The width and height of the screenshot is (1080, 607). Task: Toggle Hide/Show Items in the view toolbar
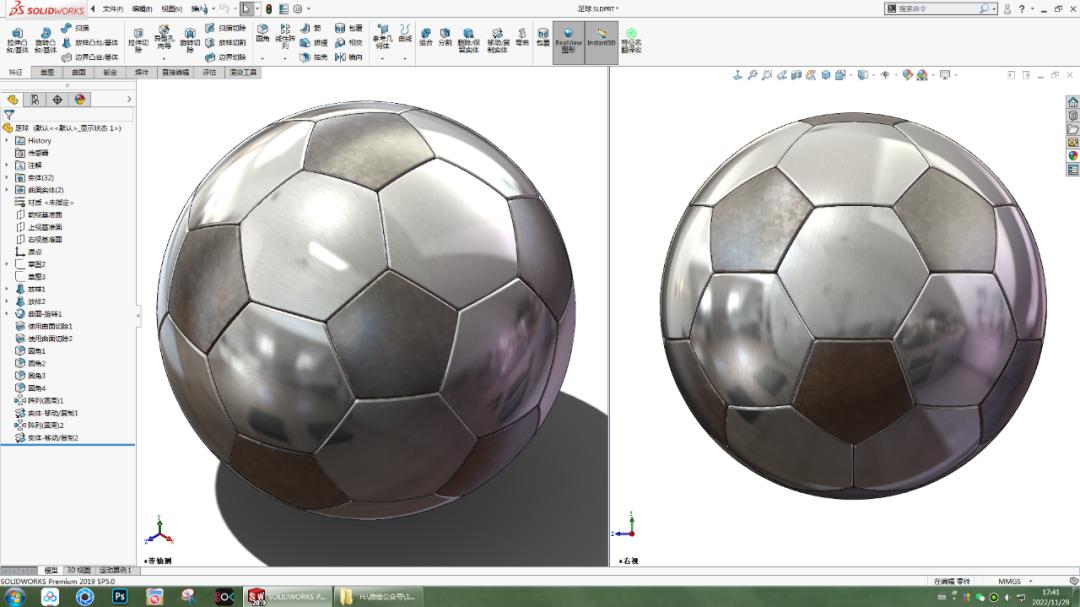[885, 73]
